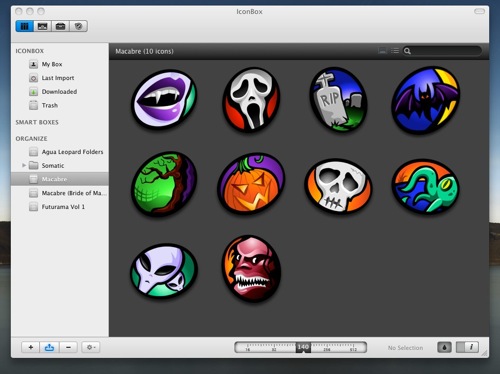Toggle the droplet background button

[x=444, y=347]
